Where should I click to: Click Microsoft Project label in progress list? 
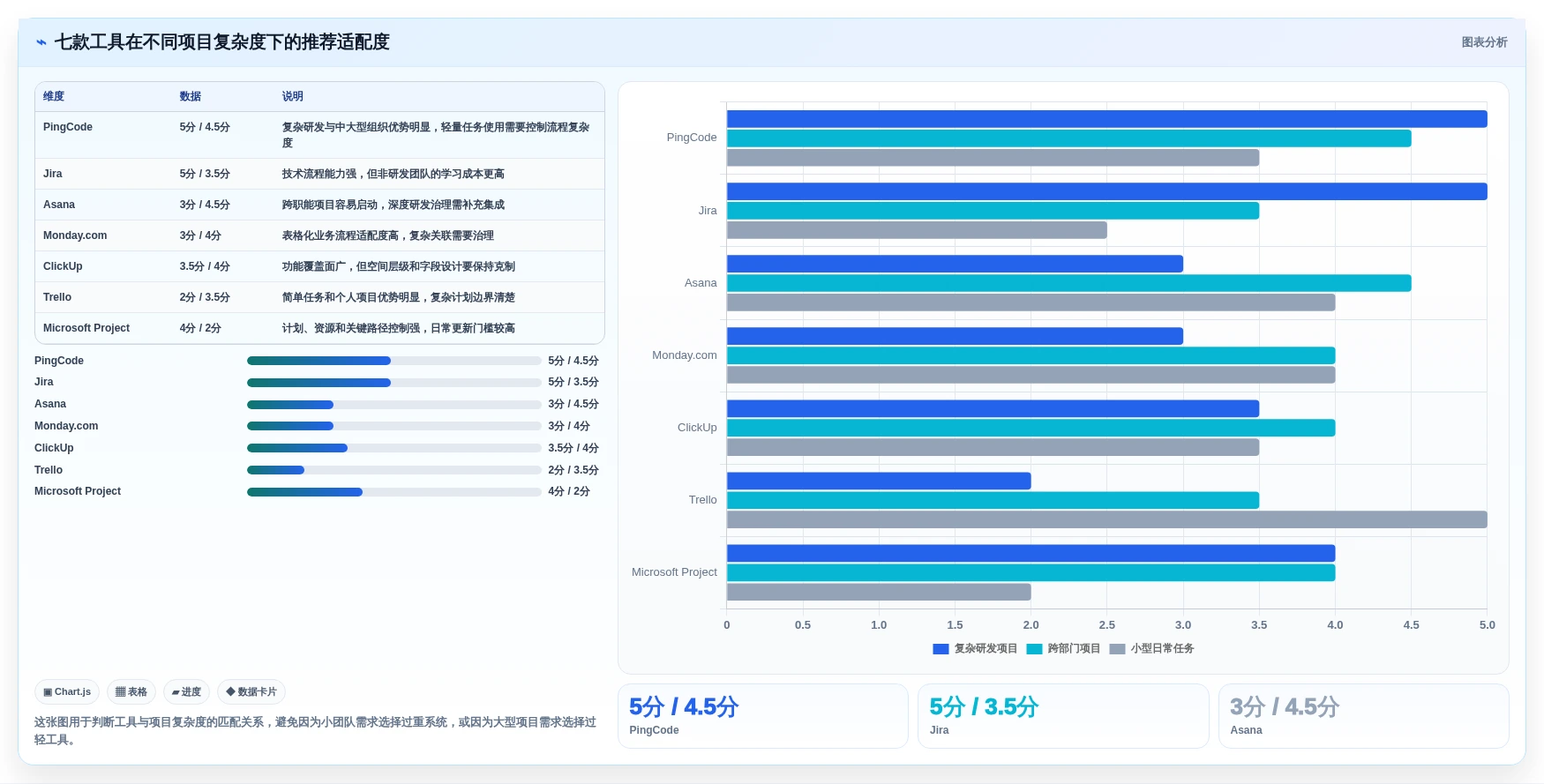coord(78,491)
